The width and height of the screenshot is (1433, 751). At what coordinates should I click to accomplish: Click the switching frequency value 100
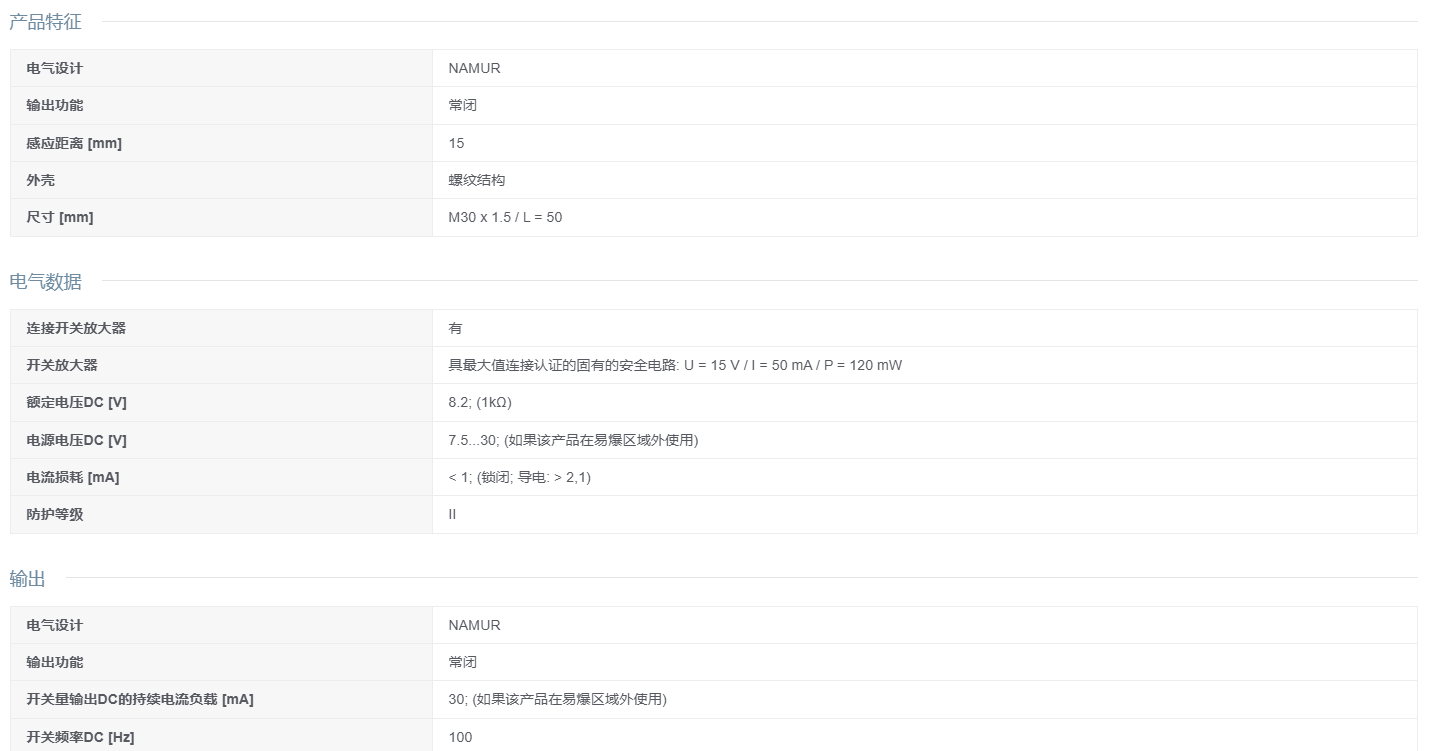coord(460,737)
